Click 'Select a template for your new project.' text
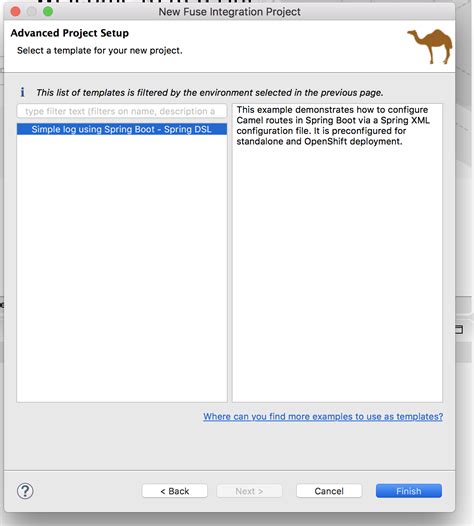Screen dimensions: 474x526 [100, 51]
